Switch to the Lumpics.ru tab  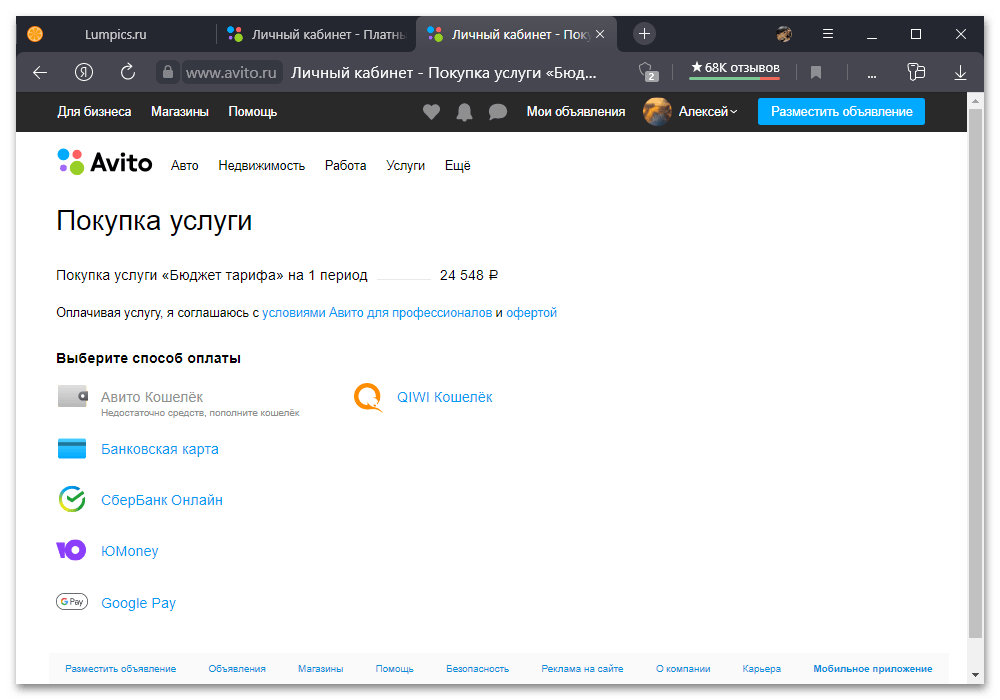pos(115,34)
